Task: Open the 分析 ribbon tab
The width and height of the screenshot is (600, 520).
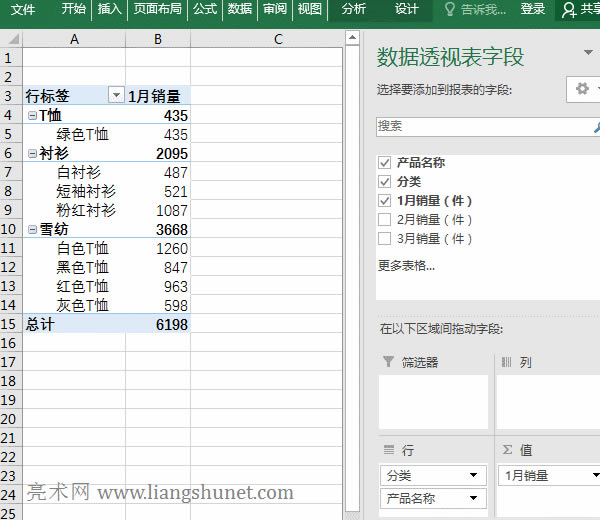Action: coord(353,9)
